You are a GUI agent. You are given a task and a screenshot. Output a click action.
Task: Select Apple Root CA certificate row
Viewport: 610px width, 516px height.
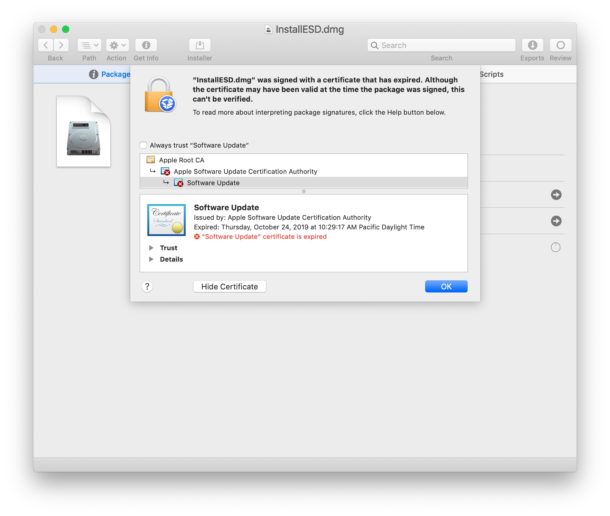tap(303, 160)
